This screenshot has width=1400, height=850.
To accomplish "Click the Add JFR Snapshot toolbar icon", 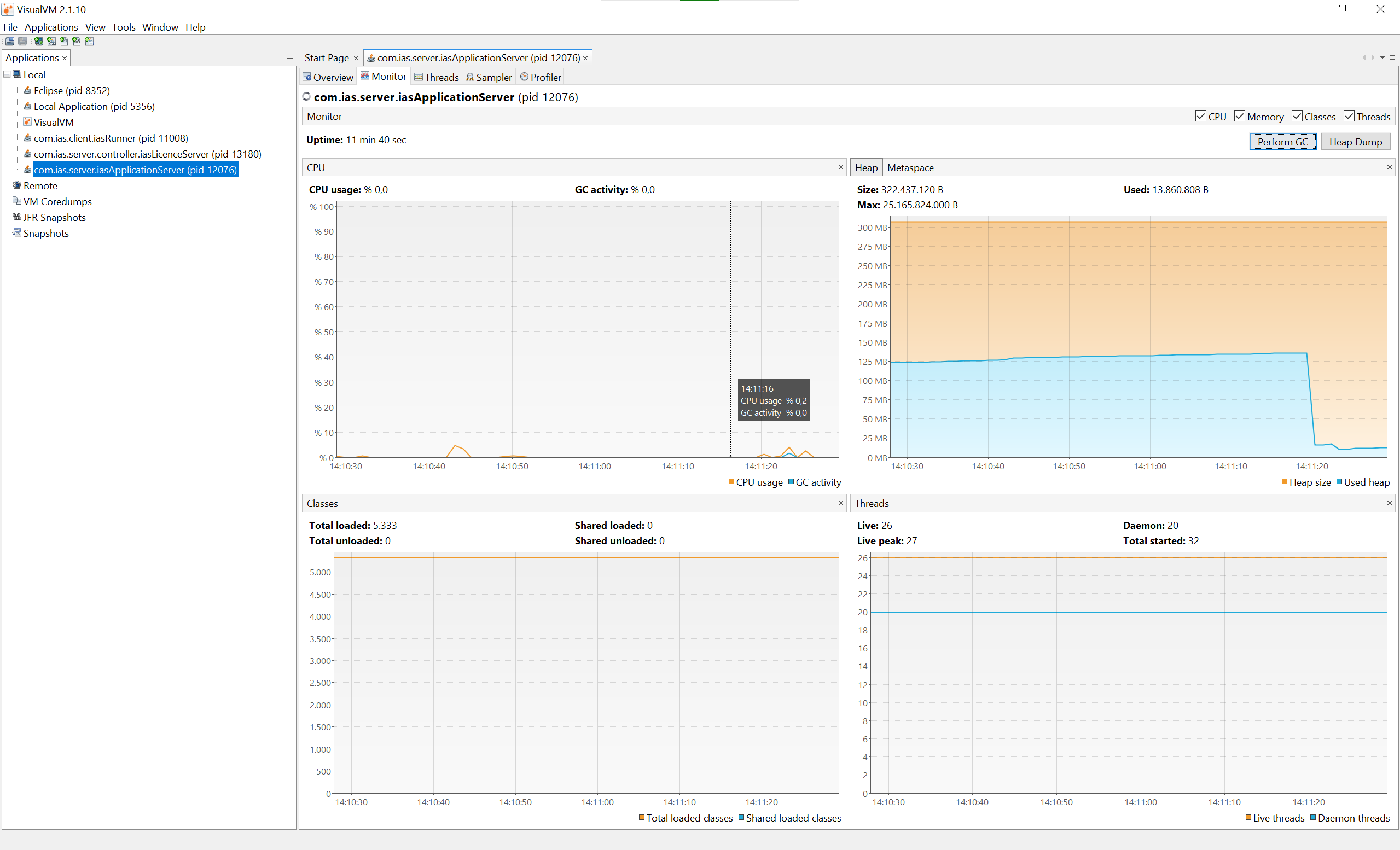I will [76, 42].
